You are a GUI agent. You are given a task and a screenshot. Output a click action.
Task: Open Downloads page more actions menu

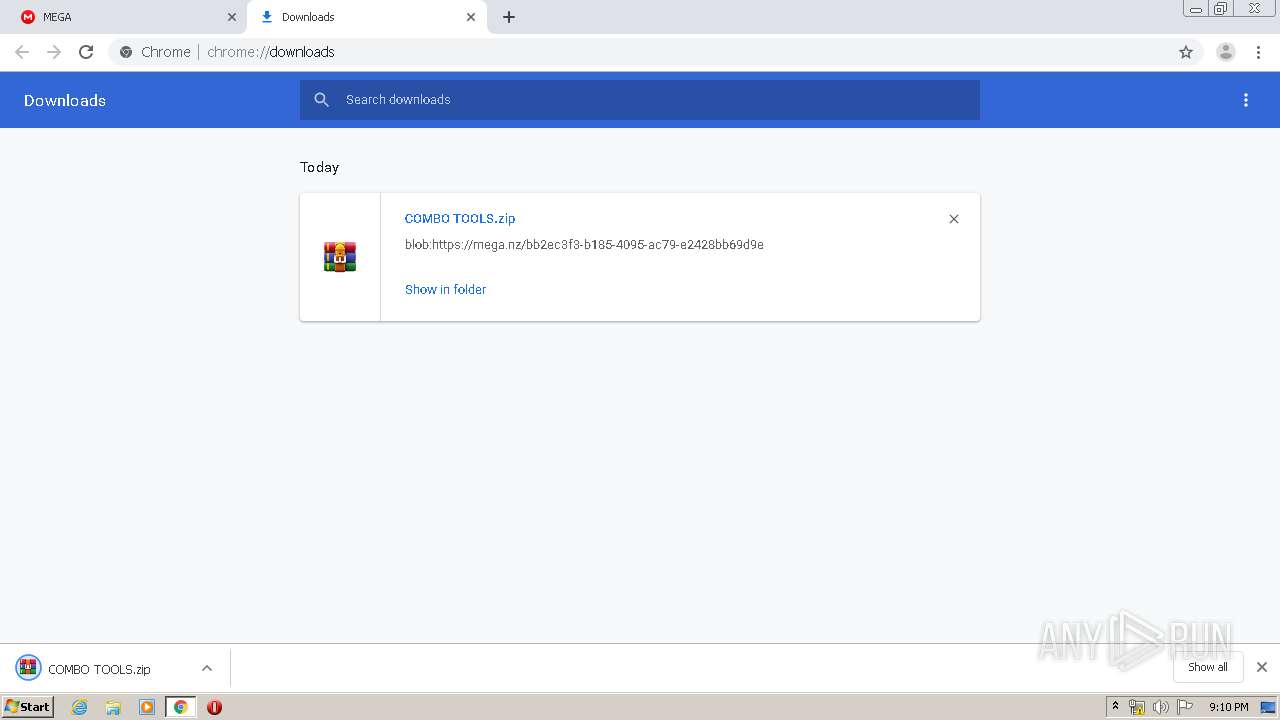pyautogui.click(x=1246, y=100)
